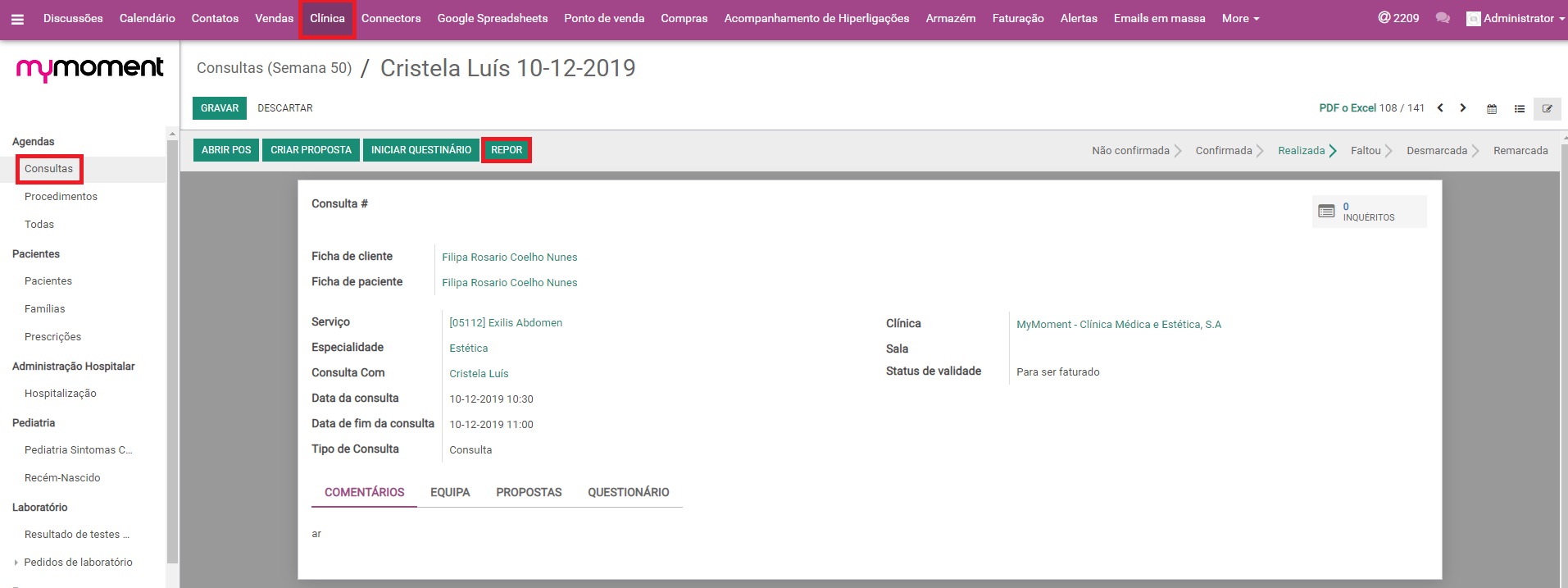This screenshot has height=588, width=1568.
Task: Set status to Não confirmada
Action: point(1131,151)
